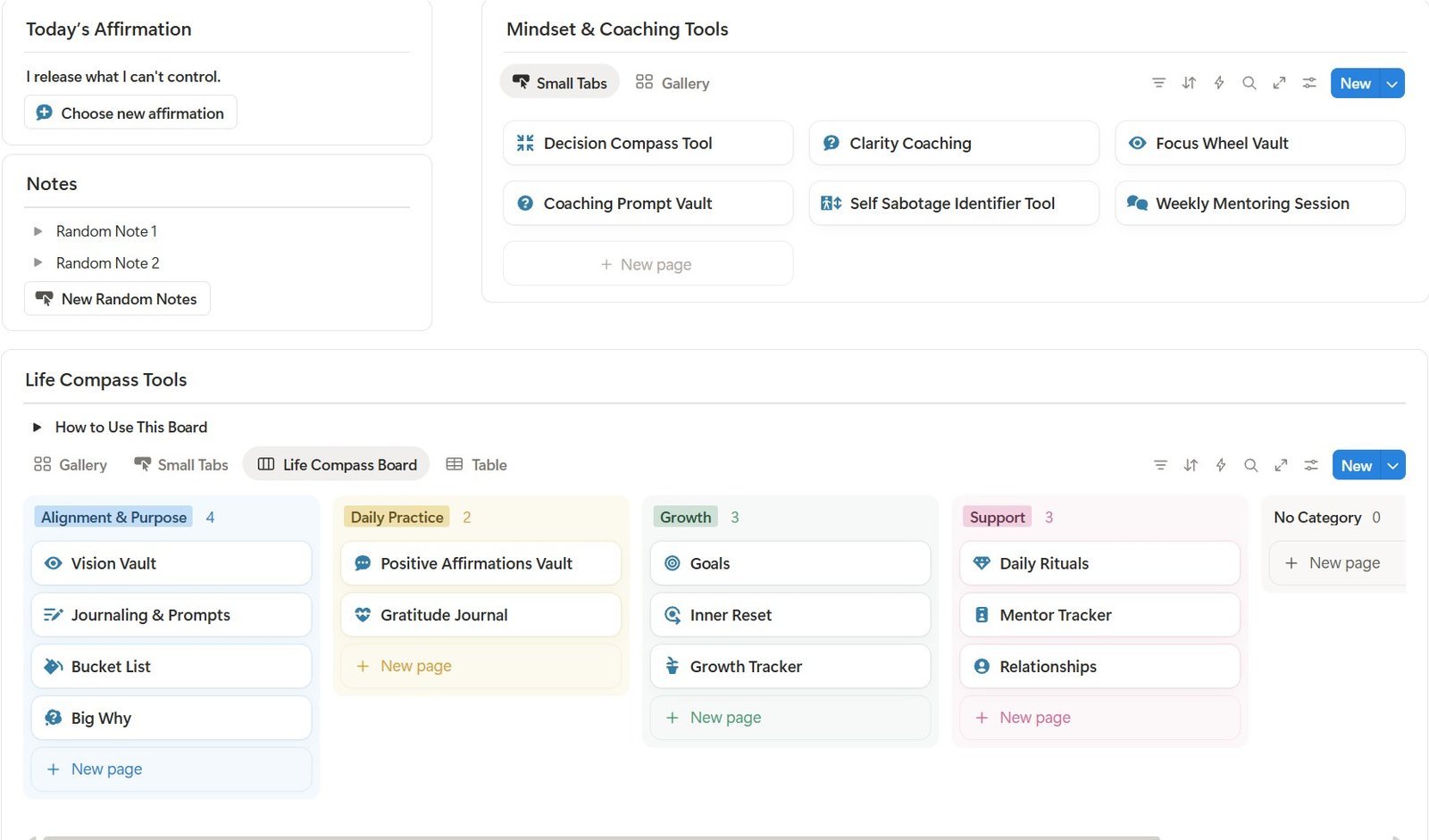Expand the Random Note 1 toggle
Screen dimensions: 1429x840
[x=38, y=231]
